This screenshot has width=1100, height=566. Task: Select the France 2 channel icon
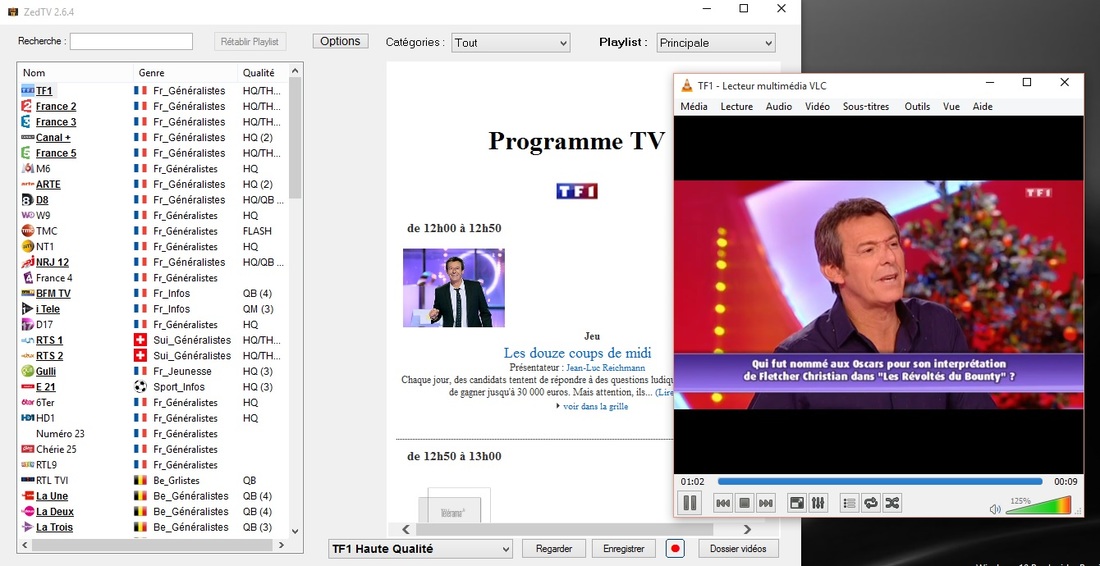coord(27,106)
